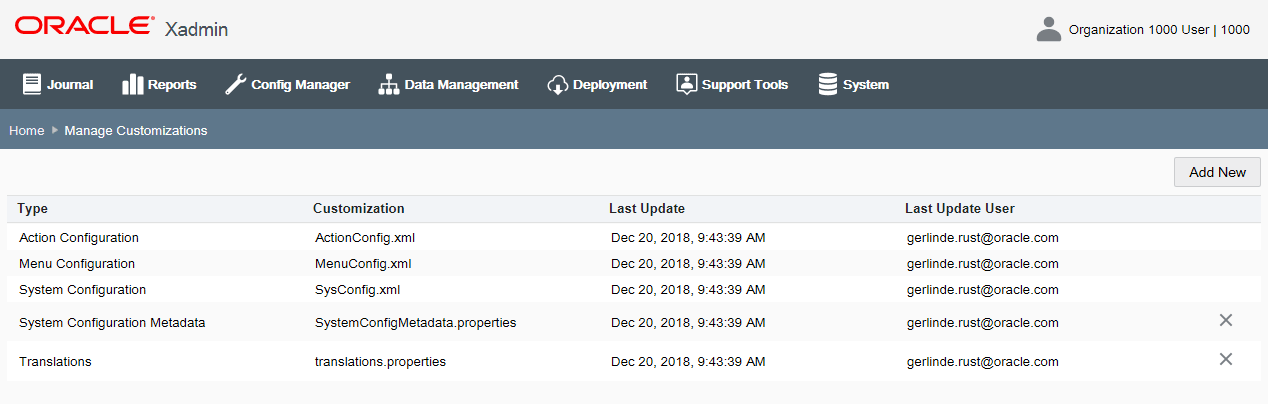Open the Data Management menu
The width and height of the screenshot is (1268, 404).
coord(461,85)
